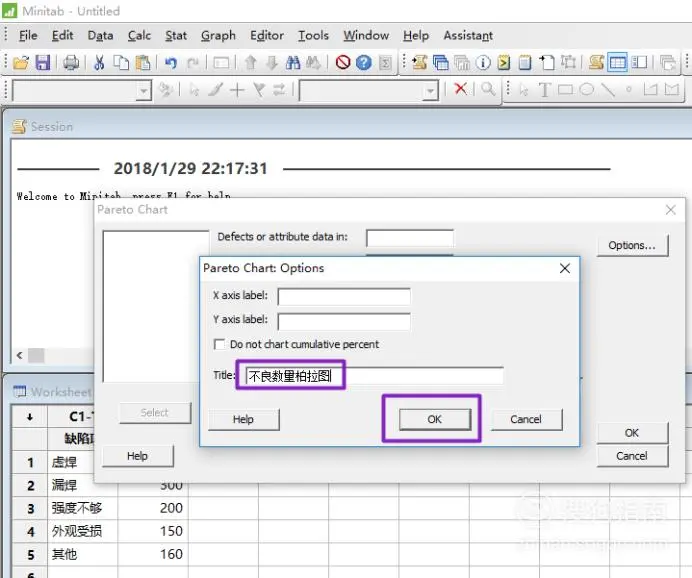692x578 pixels.
Task: Click the Help button in Options dialog
Action: tap(243, 419)
